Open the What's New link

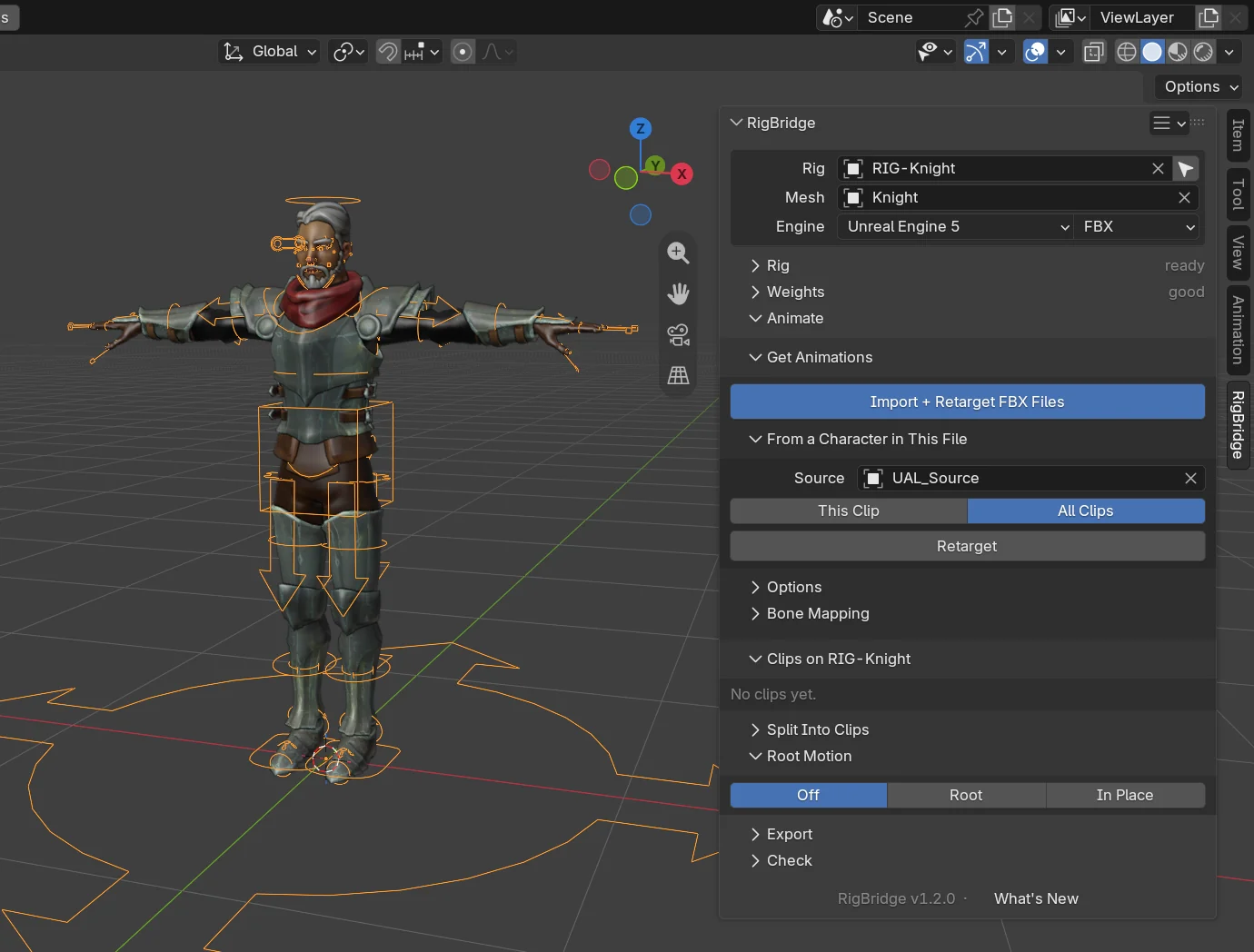pos(1036,898)
